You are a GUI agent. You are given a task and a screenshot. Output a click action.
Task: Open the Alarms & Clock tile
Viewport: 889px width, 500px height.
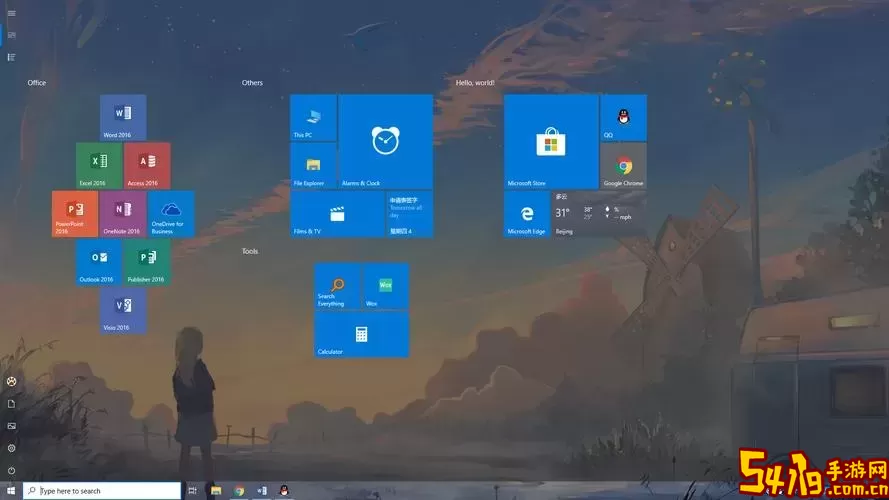(386, 142)
